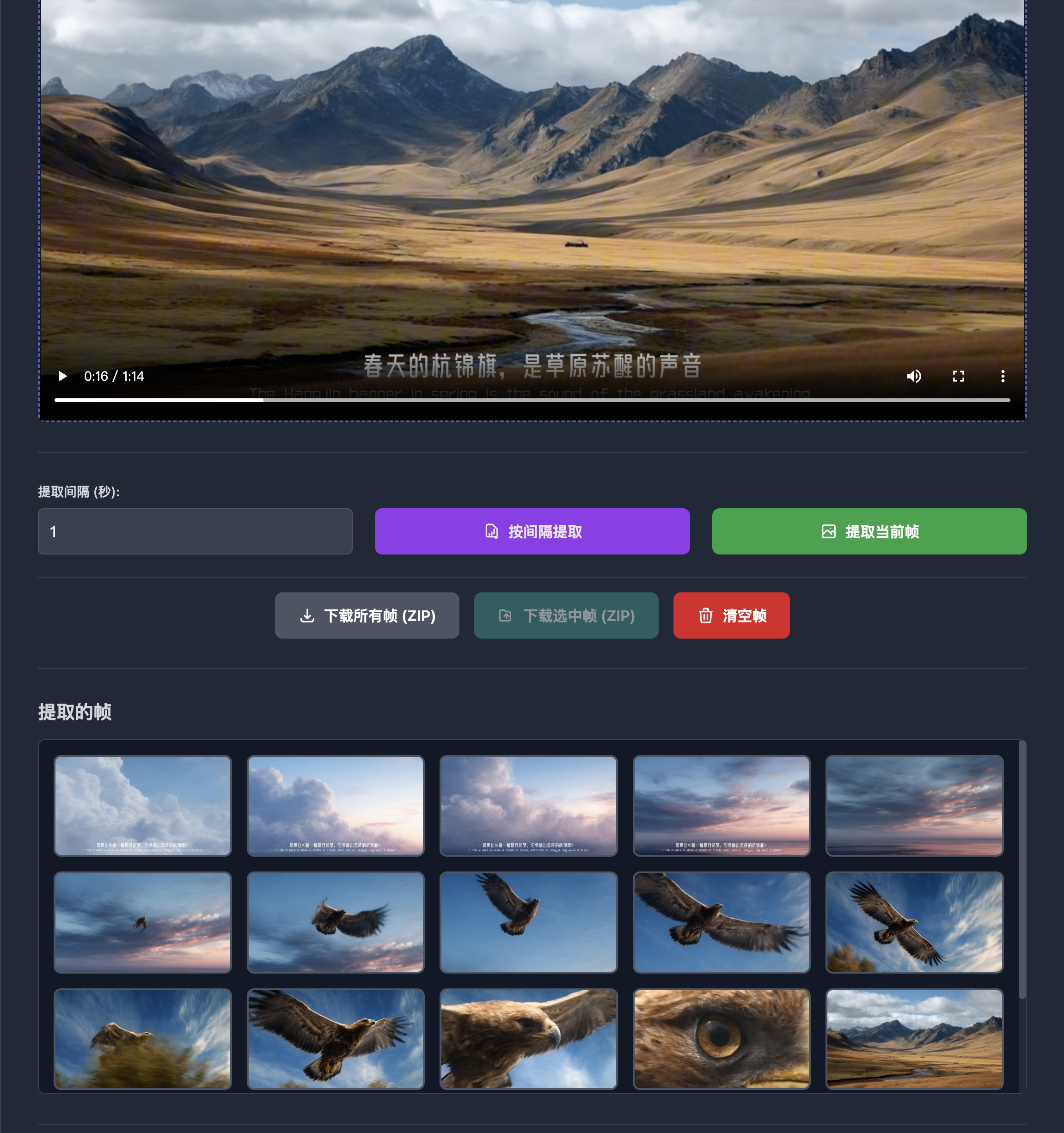Select second frame thumbnail with pinkish clouds
The image size is (1064, 1133).
(336, 805)
